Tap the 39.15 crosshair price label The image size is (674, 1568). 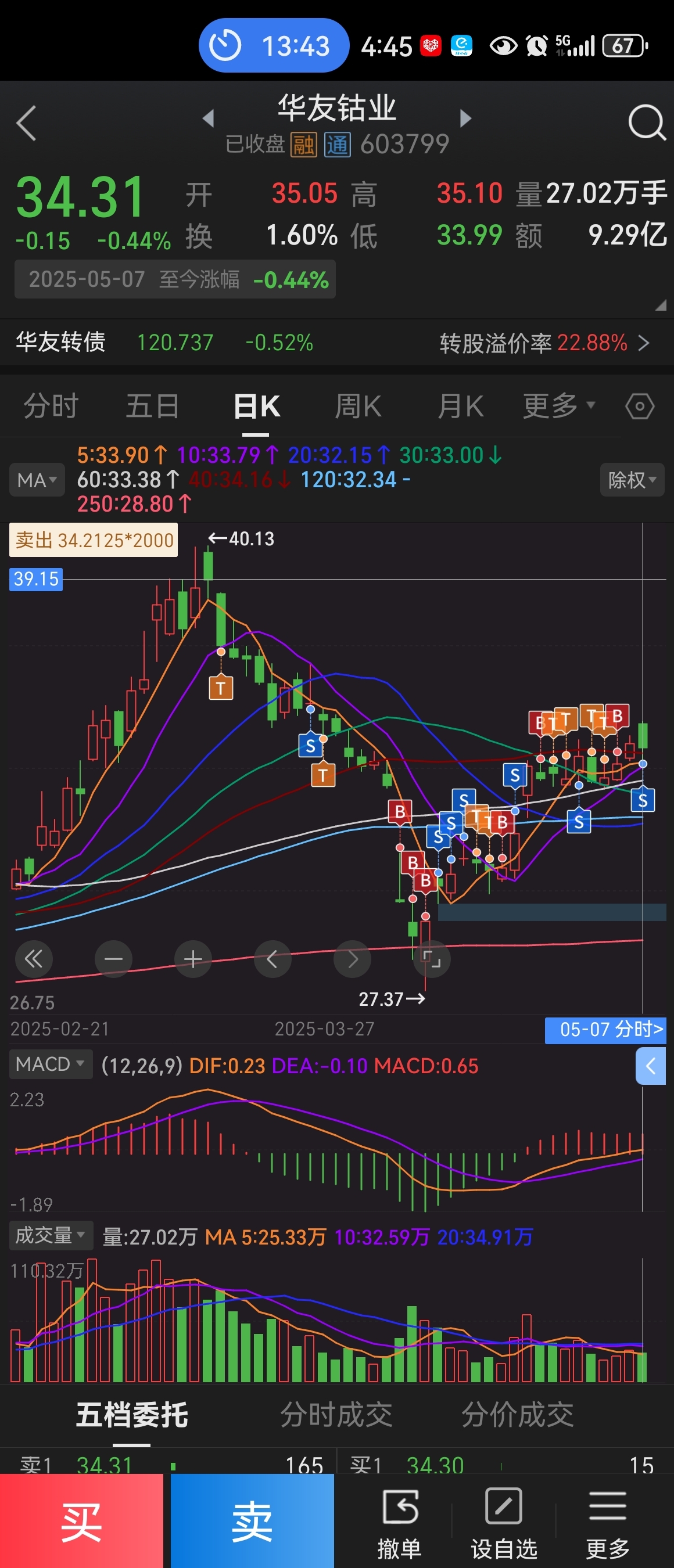coord(36,579)
